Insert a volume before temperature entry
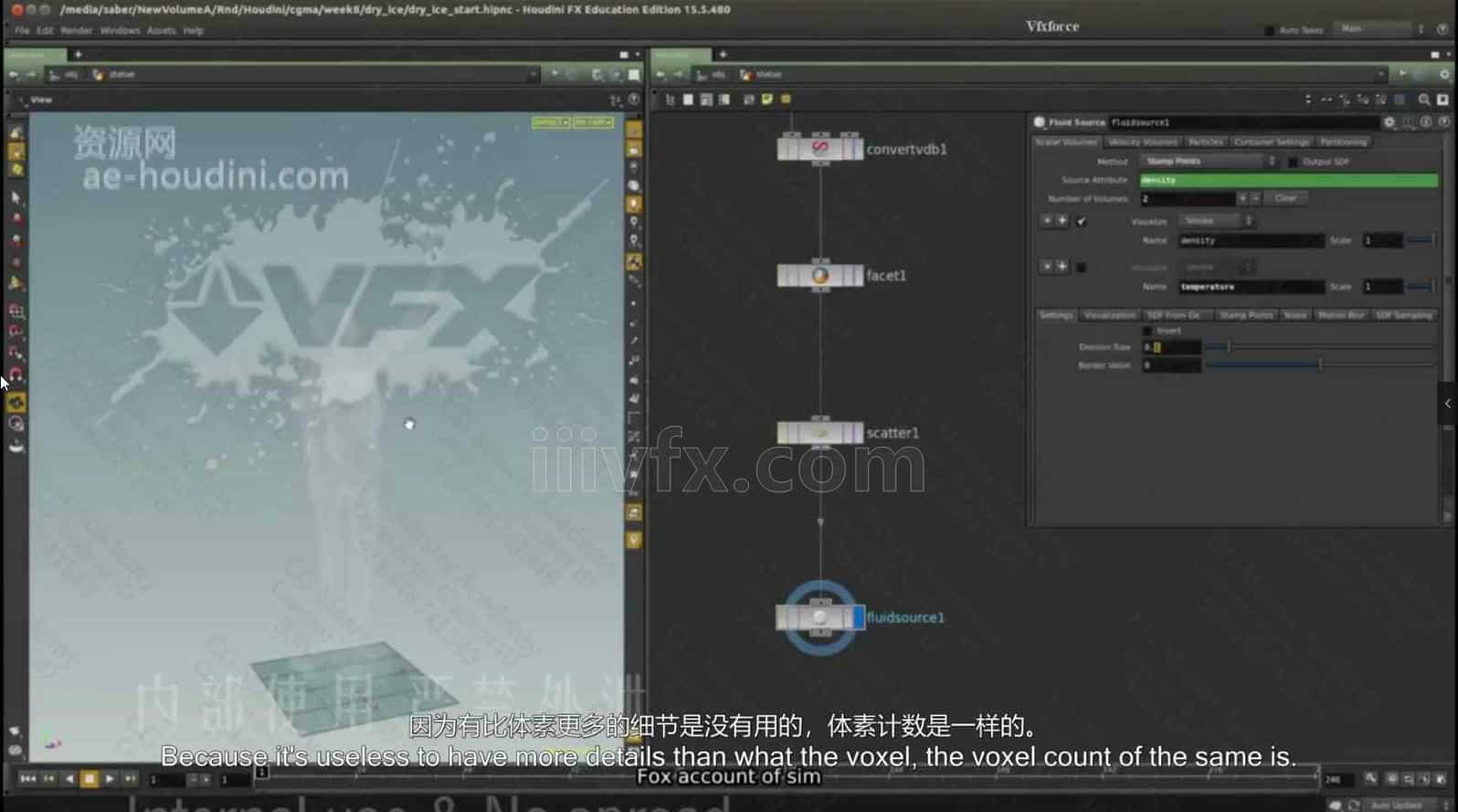Viewport: 1458px width, 812px height. (x=1062, y=267)
